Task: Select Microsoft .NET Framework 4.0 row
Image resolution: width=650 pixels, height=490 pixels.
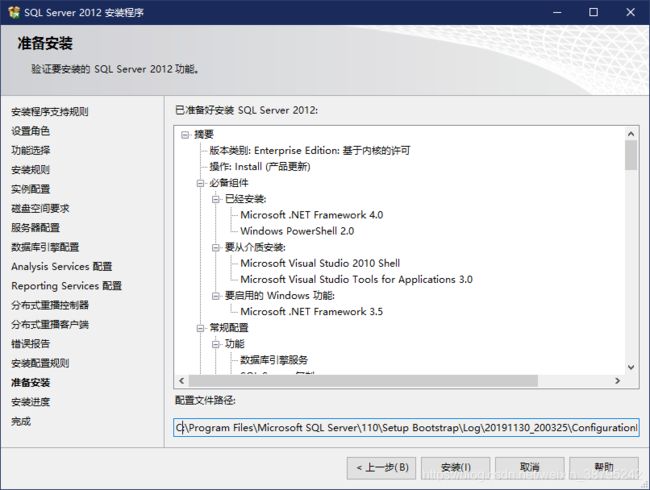Action: [312, 215]
